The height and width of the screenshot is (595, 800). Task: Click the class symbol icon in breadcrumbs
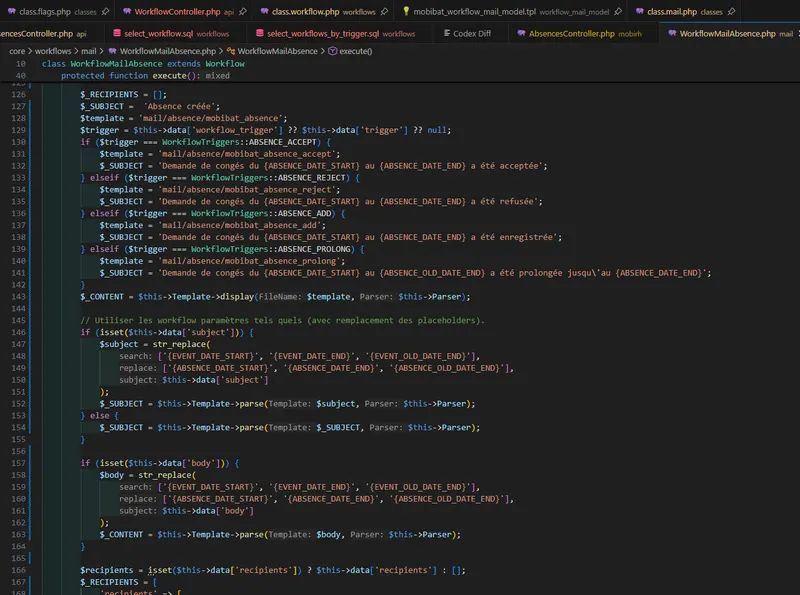point(231,51)
